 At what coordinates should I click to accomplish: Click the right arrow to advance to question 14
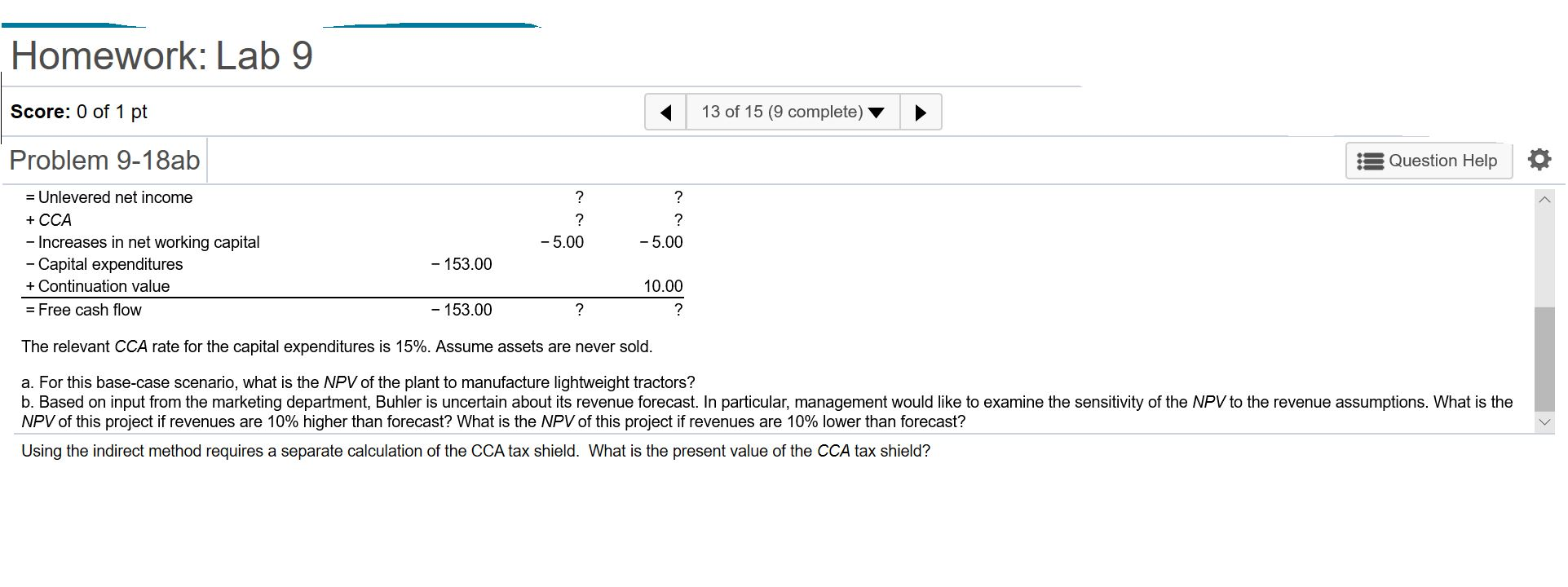point(921,112)
